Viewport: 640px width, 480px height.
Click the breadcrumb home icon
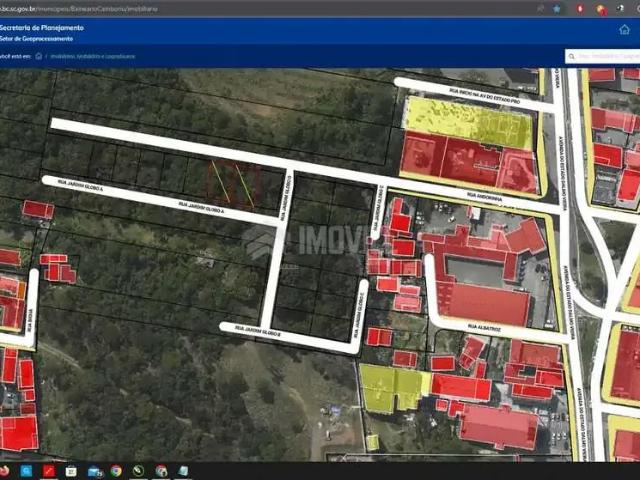point(38,56)
